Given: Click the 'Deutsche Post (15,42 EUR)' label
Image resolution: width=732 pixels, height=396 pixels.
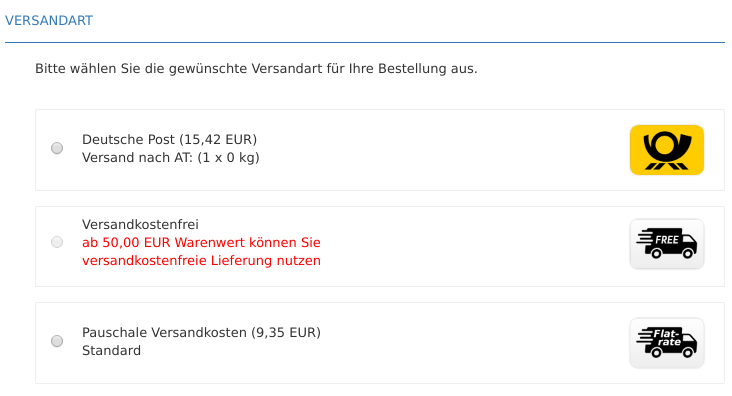Looking at the screenshot, I should pos(169,139).
